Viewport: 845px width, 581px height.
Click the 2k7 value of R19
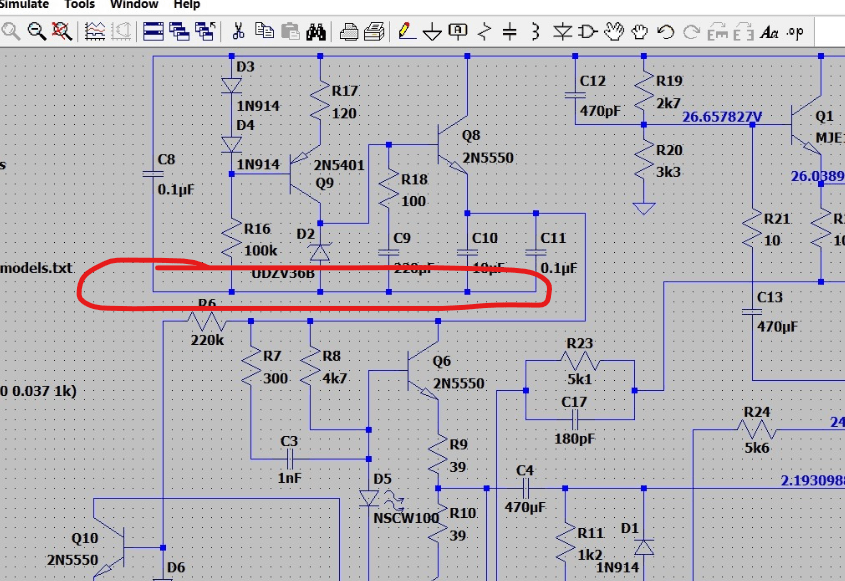tap(668, 103)
